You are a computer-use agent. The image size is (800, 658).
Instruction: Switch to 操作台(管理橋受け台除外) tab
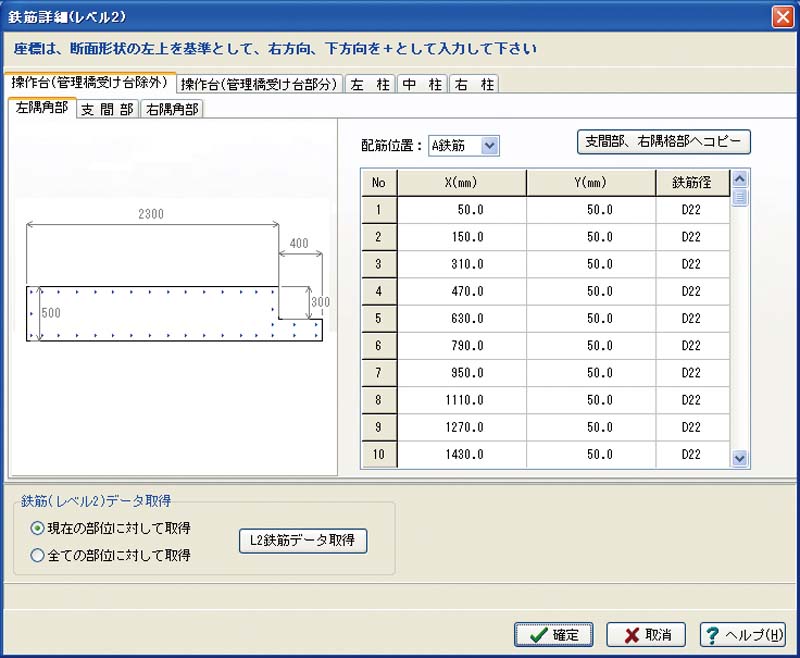pyautogui.click(x=90, y=82)
